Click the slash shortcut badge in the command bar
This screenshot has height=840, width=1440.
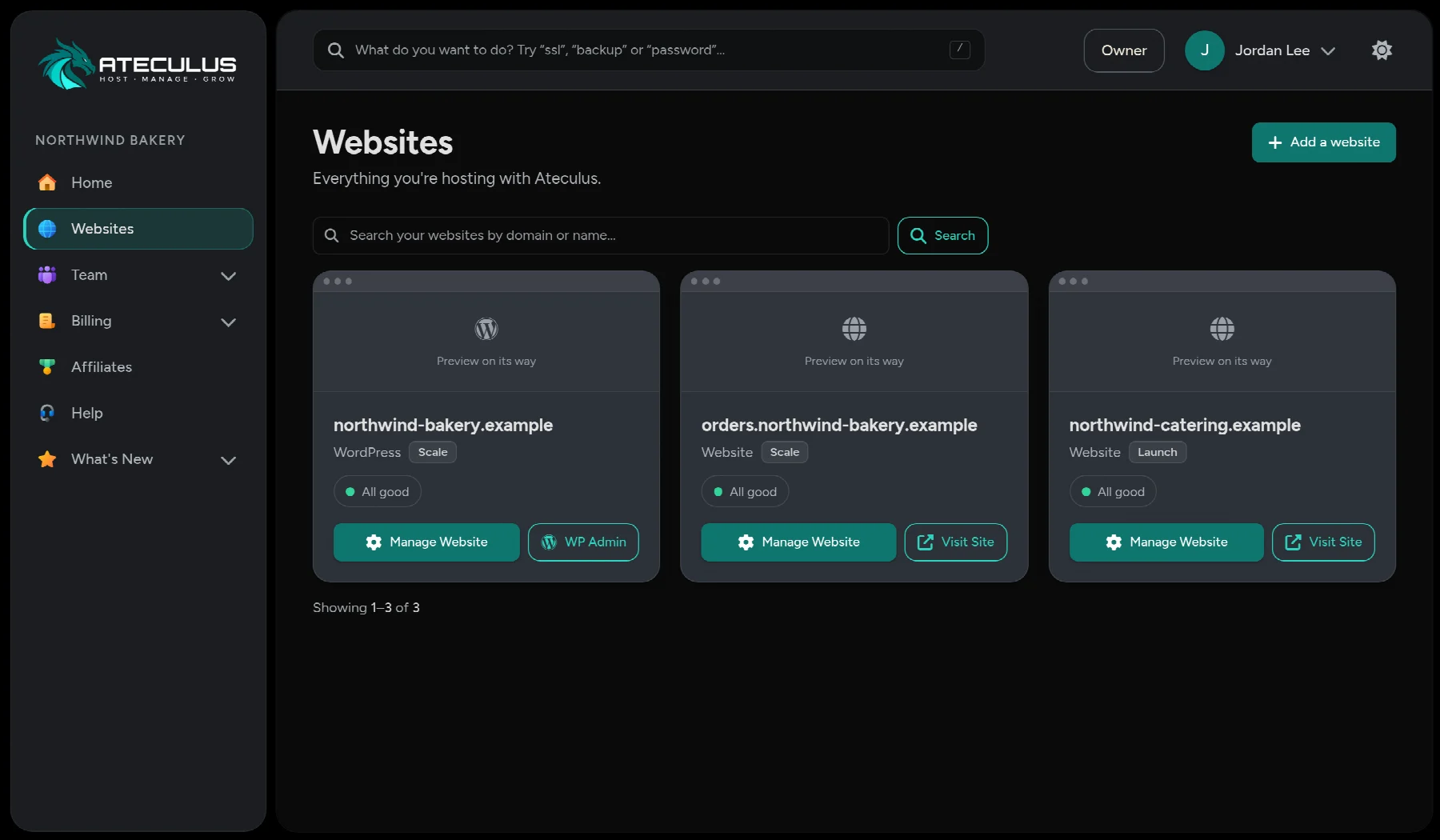(959, 50)
